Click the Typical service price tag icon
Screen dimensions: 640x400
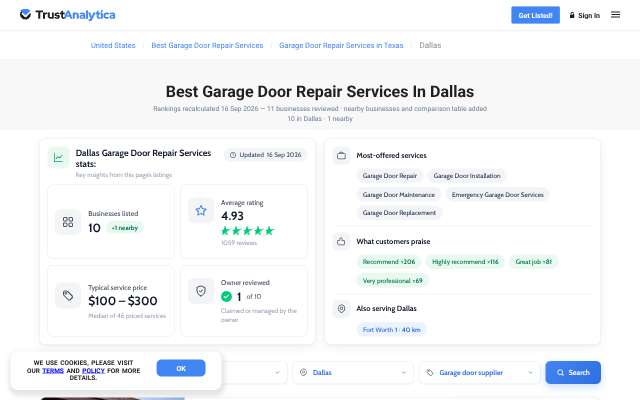pyautogui.click(x=68, y=296)
